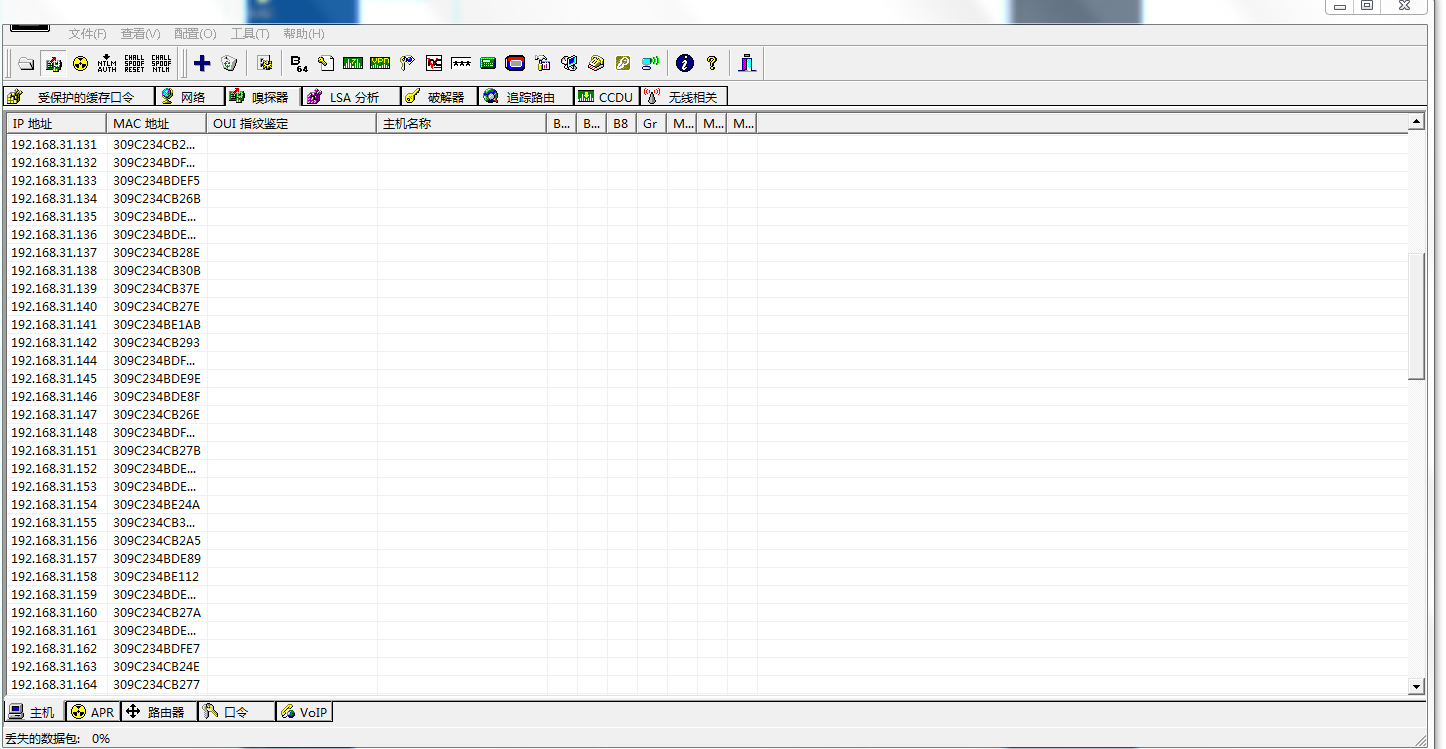This screenshot has height=749, width=1446.
Task: Open the blue About info icon
Action: [x=685, y=63]
